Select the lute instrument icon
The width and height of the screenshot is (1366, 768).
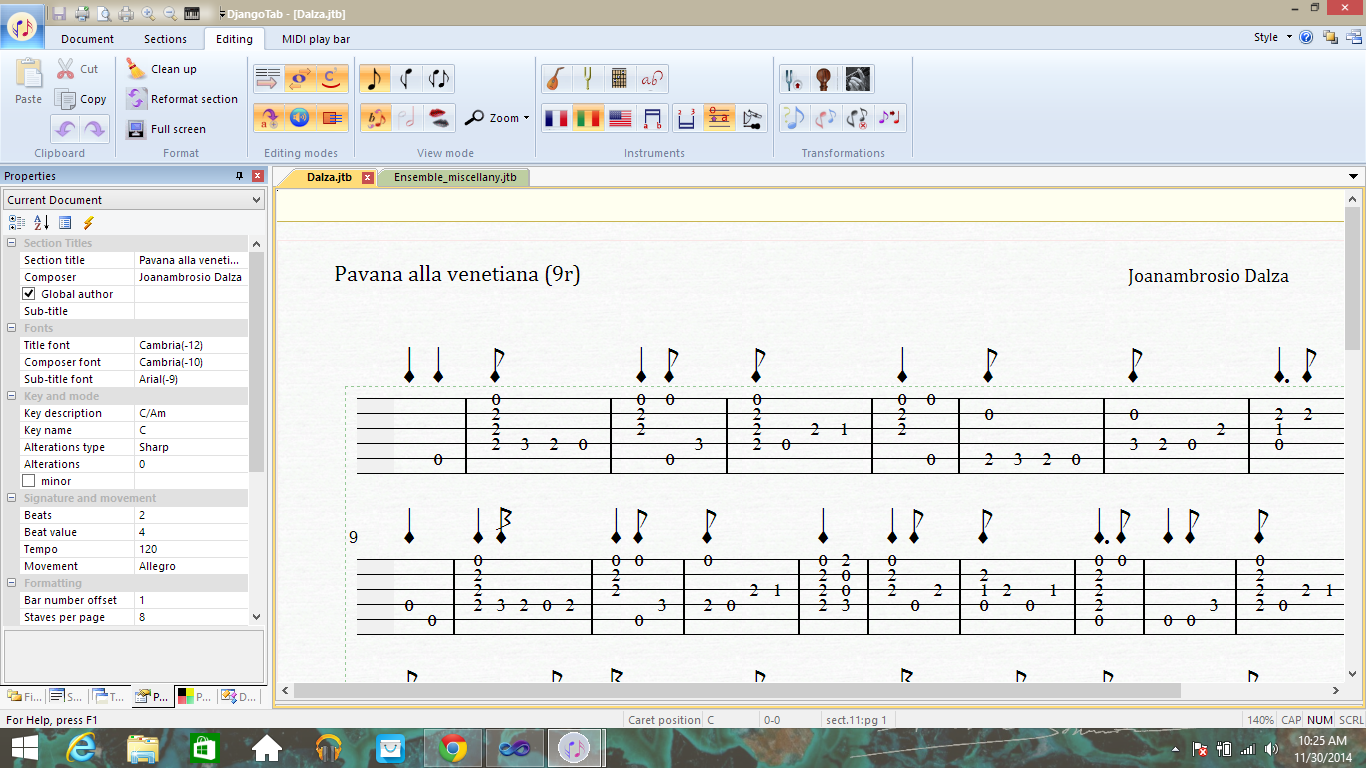click(555, 79)
